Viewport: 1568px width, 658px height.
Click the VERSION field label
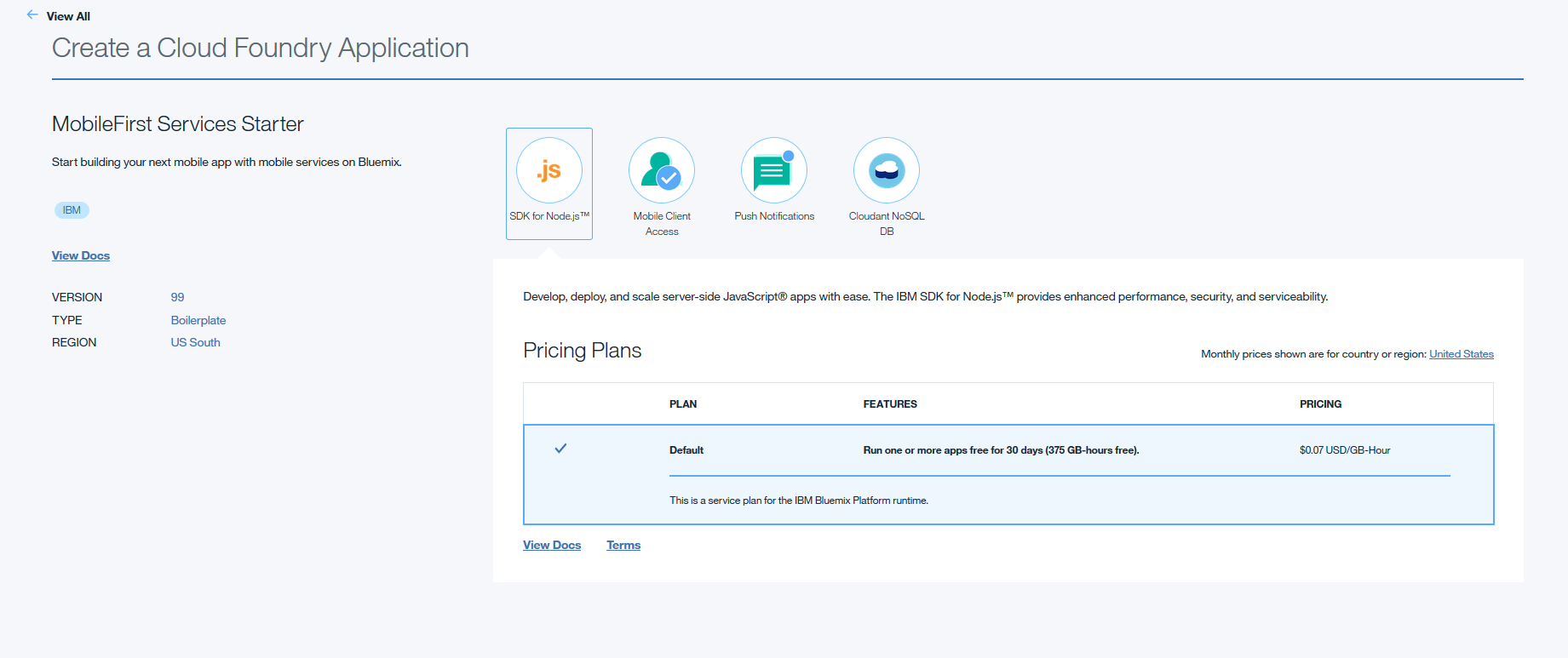(x=77, y=297)
